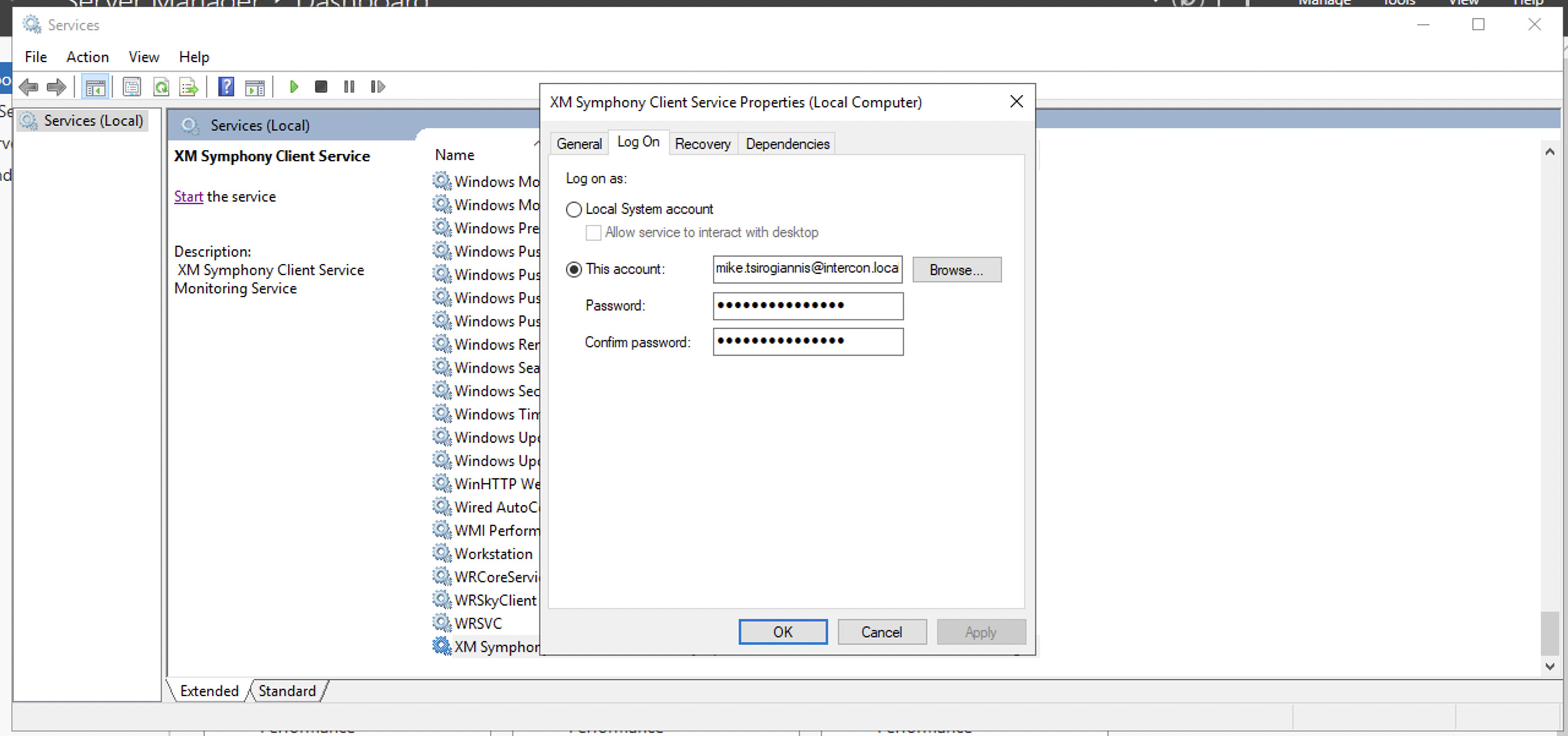This screenshot has height=736, width=1568.
Task: Open the blue Help toolbar icon
Action: pos(226,87)
